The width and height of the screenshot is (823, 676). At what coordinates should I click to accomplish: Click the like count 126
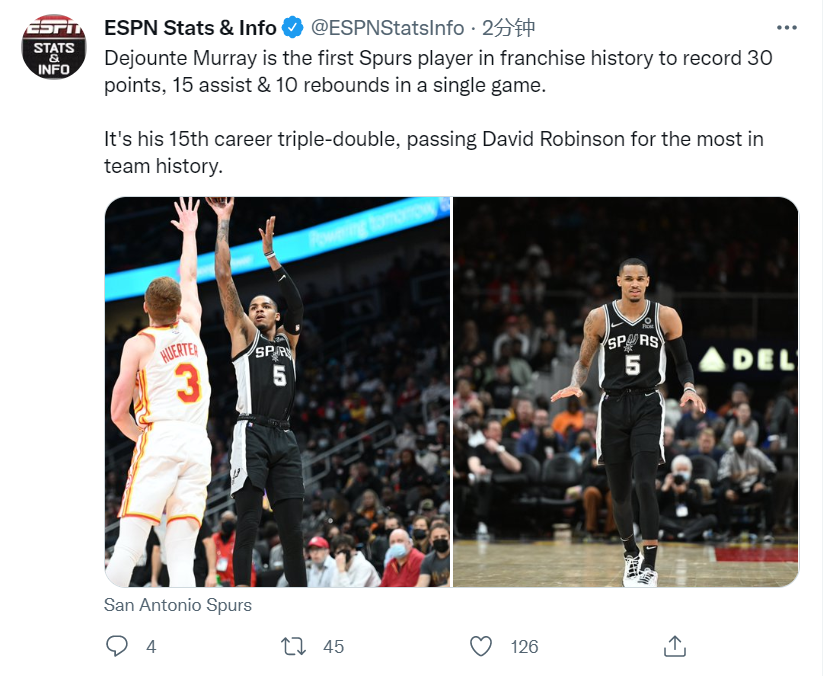tap(524, 647)
